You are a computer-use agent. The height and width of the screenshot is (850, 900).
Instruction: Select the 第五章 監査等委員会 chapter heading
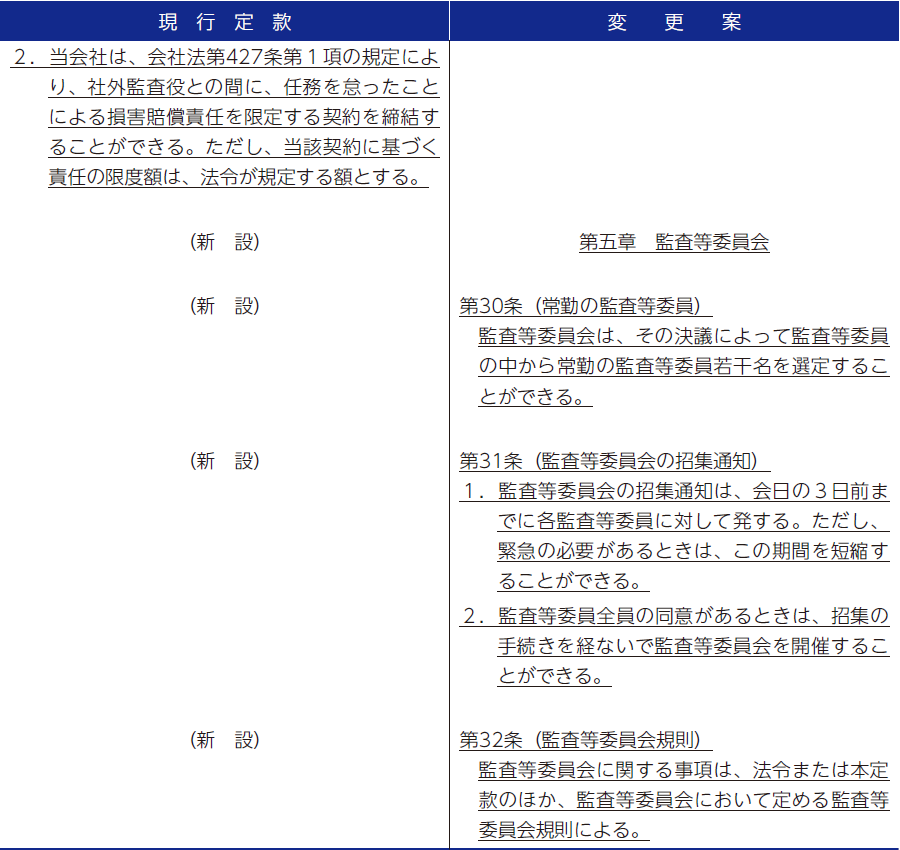674,242
